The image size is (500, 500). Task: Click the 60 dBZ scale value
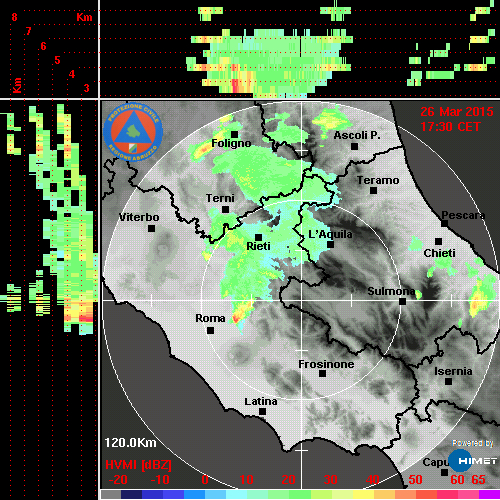(457, 480)
